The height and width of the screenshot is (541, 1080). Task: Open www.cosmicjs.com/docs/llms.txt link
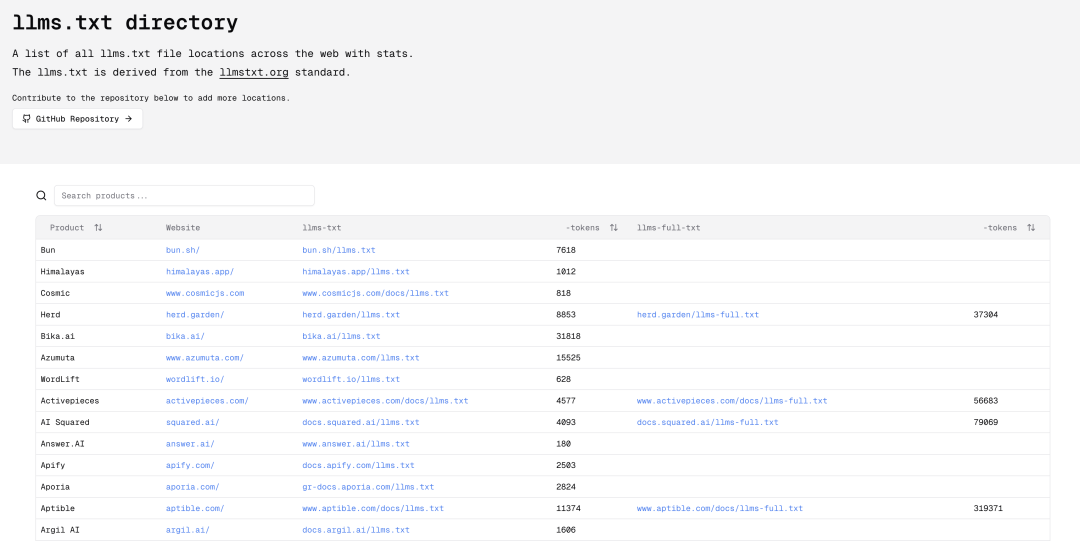pyautogui.click(x=375, y=293)
